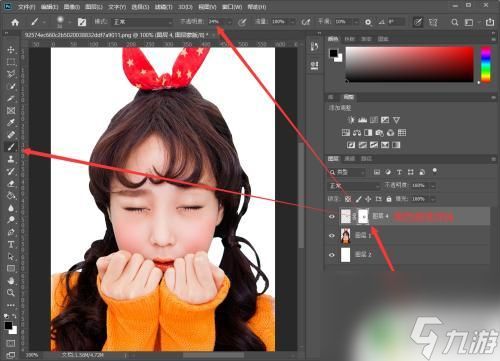Open layer filter 类型 dropdown

[x=347, y=172]
